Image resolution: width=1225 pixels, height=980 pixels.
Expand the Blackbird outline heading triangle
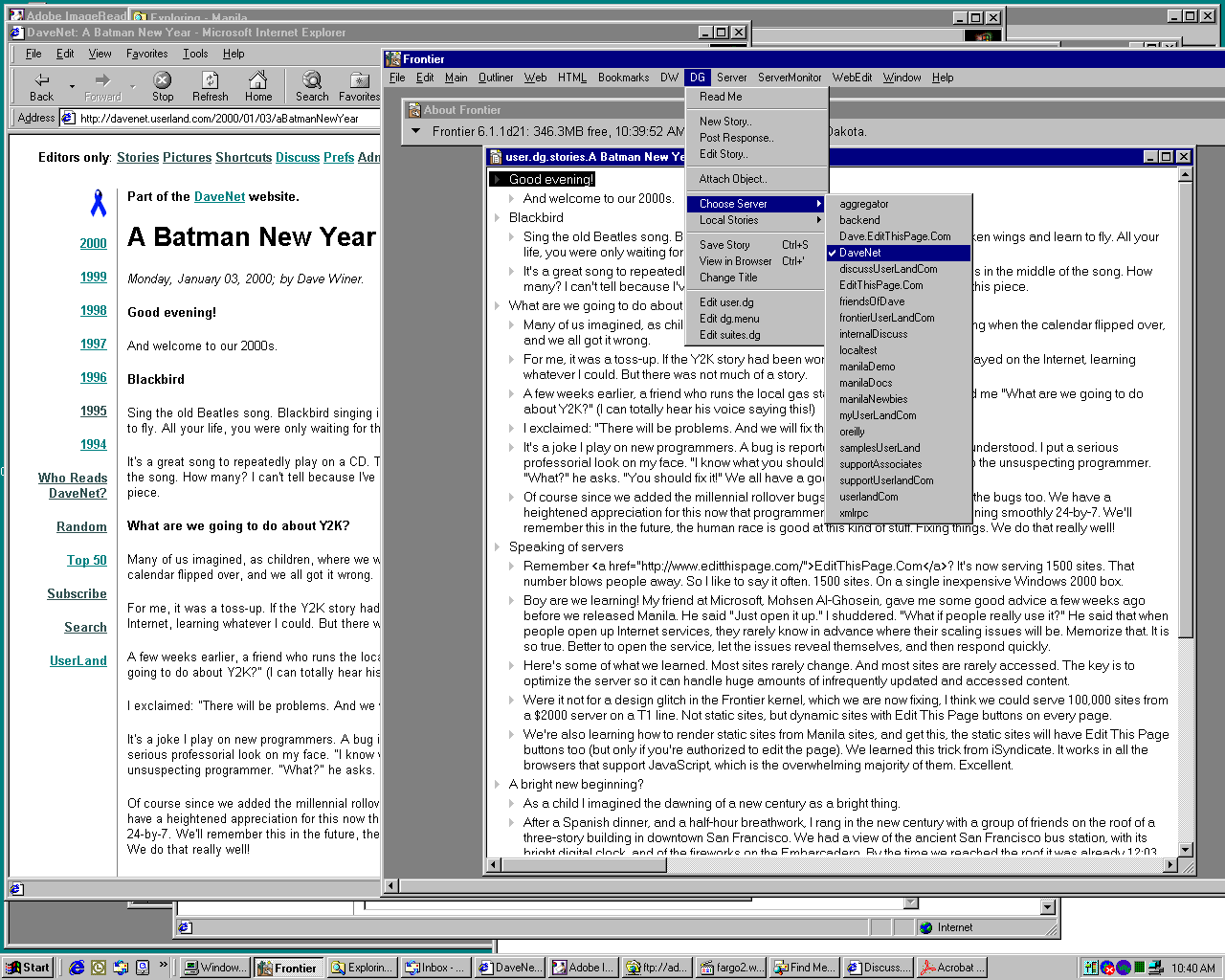point(498,218)
